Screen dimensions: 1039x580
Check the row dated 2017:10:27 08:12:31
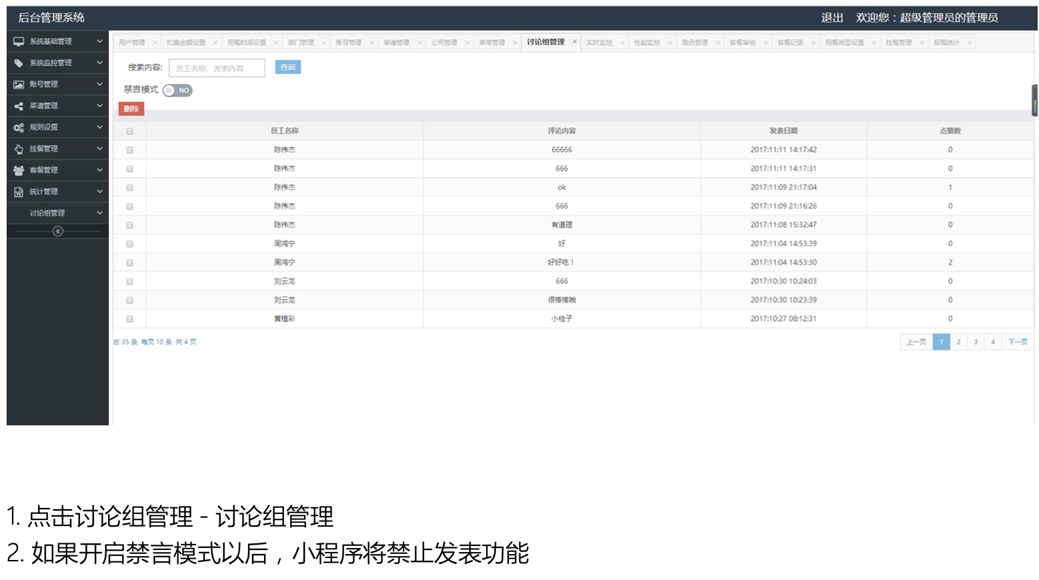click(x=130, y=319)
